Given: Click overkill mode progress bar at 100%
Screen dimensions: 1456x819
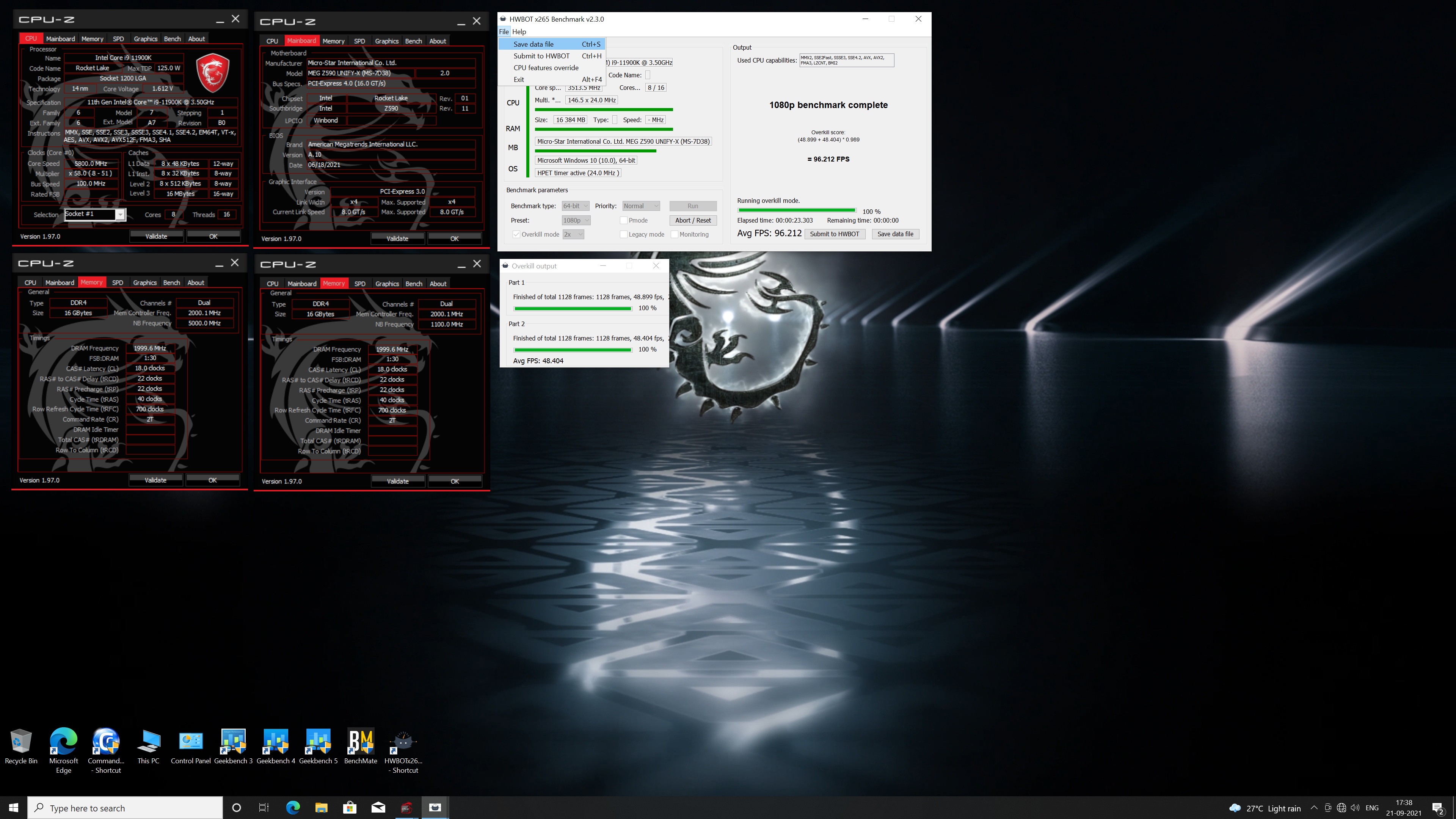Looking at the screenshot, I should click(796, 211).
